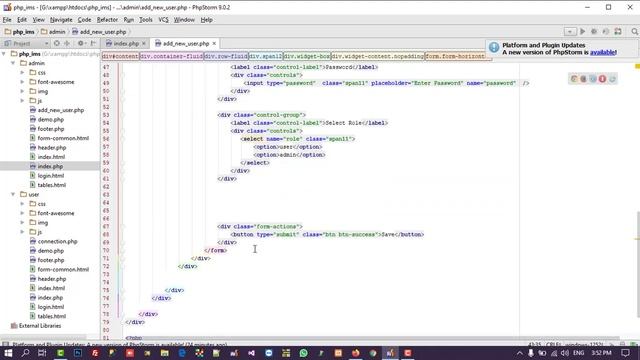Screen dimensions: 640x360
Task: Select form-common.html in admin folder
Action: point(59,138)
